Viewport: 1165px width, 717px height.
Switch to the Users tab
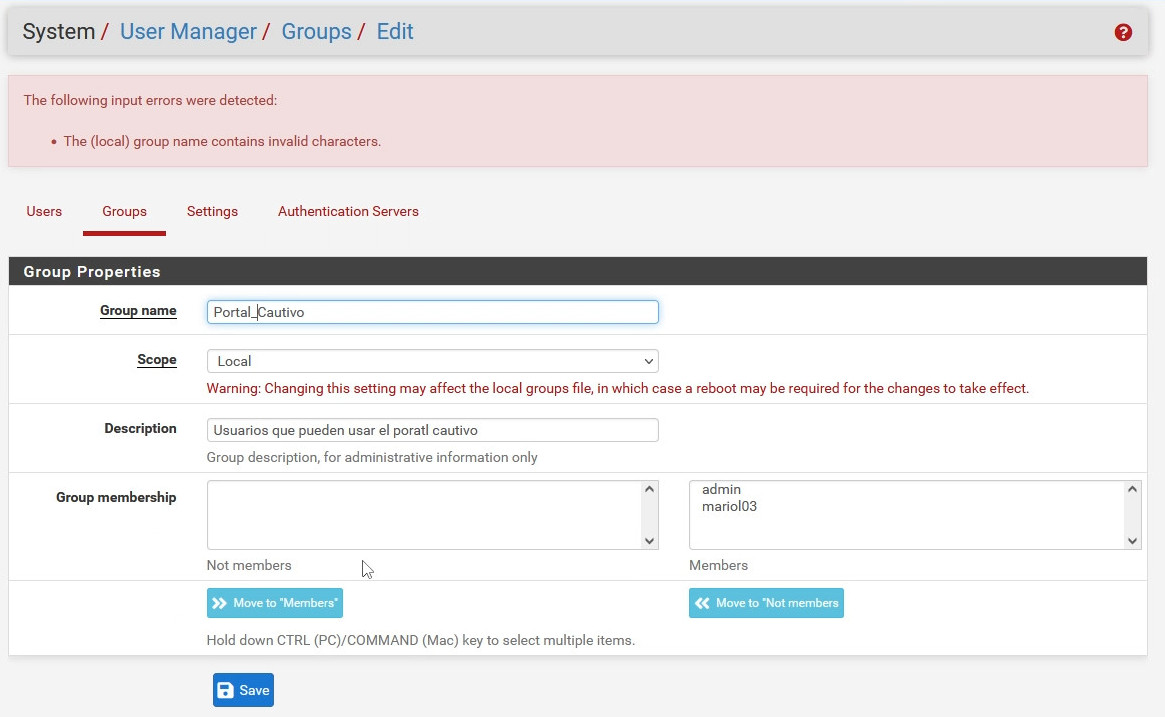pyautogui.click(x=44, y=212)
